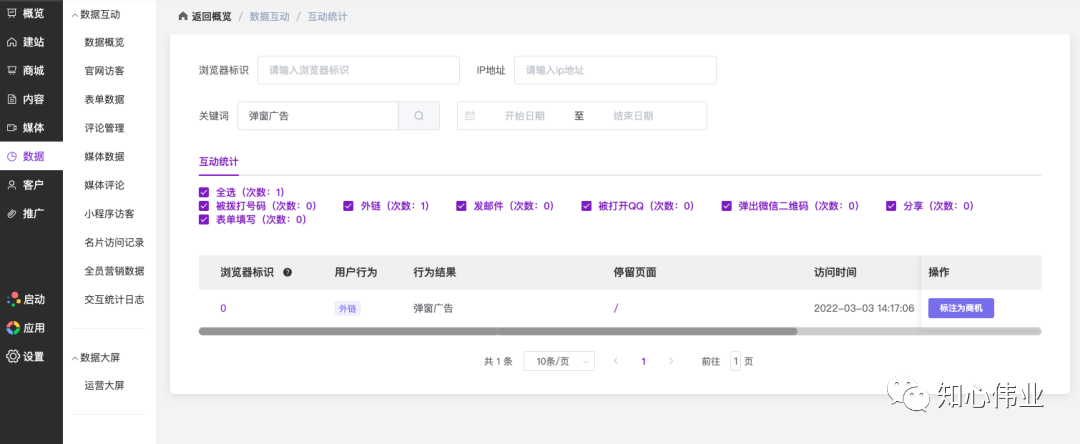The image size is (1080, 444).
Task: Click keyword field containing 弹窗广告
Action: [x=318, y=116]
